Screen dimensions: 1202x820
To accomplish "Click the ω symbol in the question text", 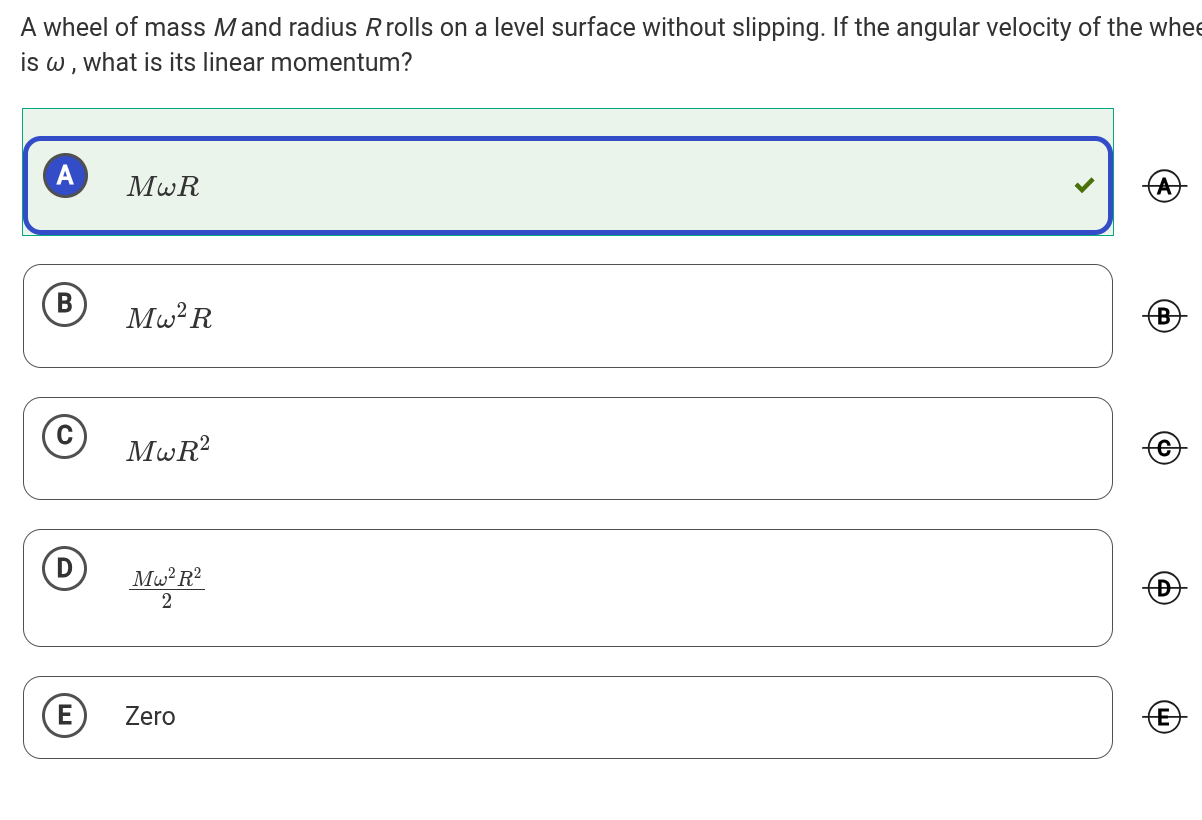I will pos(56,64).
